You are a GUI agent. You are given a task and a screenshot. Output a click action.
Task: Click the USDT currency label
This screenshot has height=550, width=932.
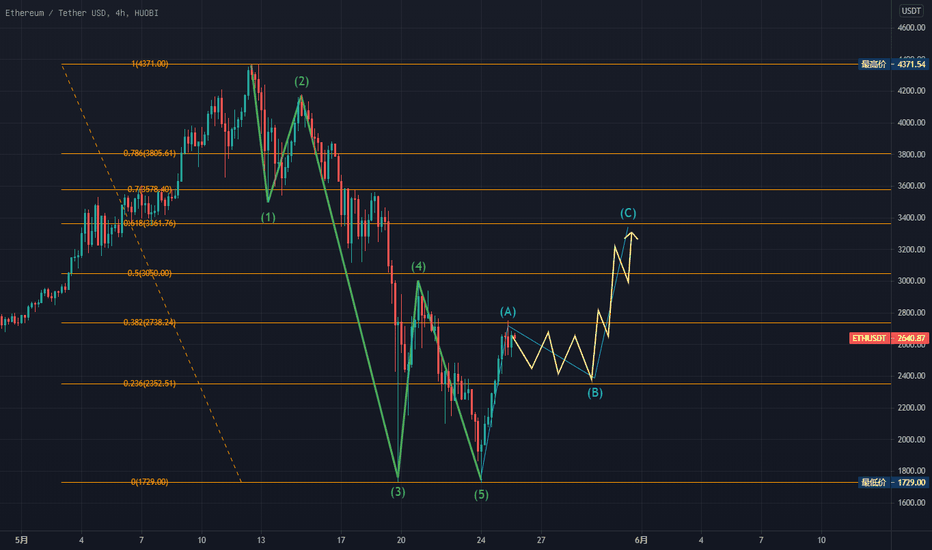pos(911,11)
